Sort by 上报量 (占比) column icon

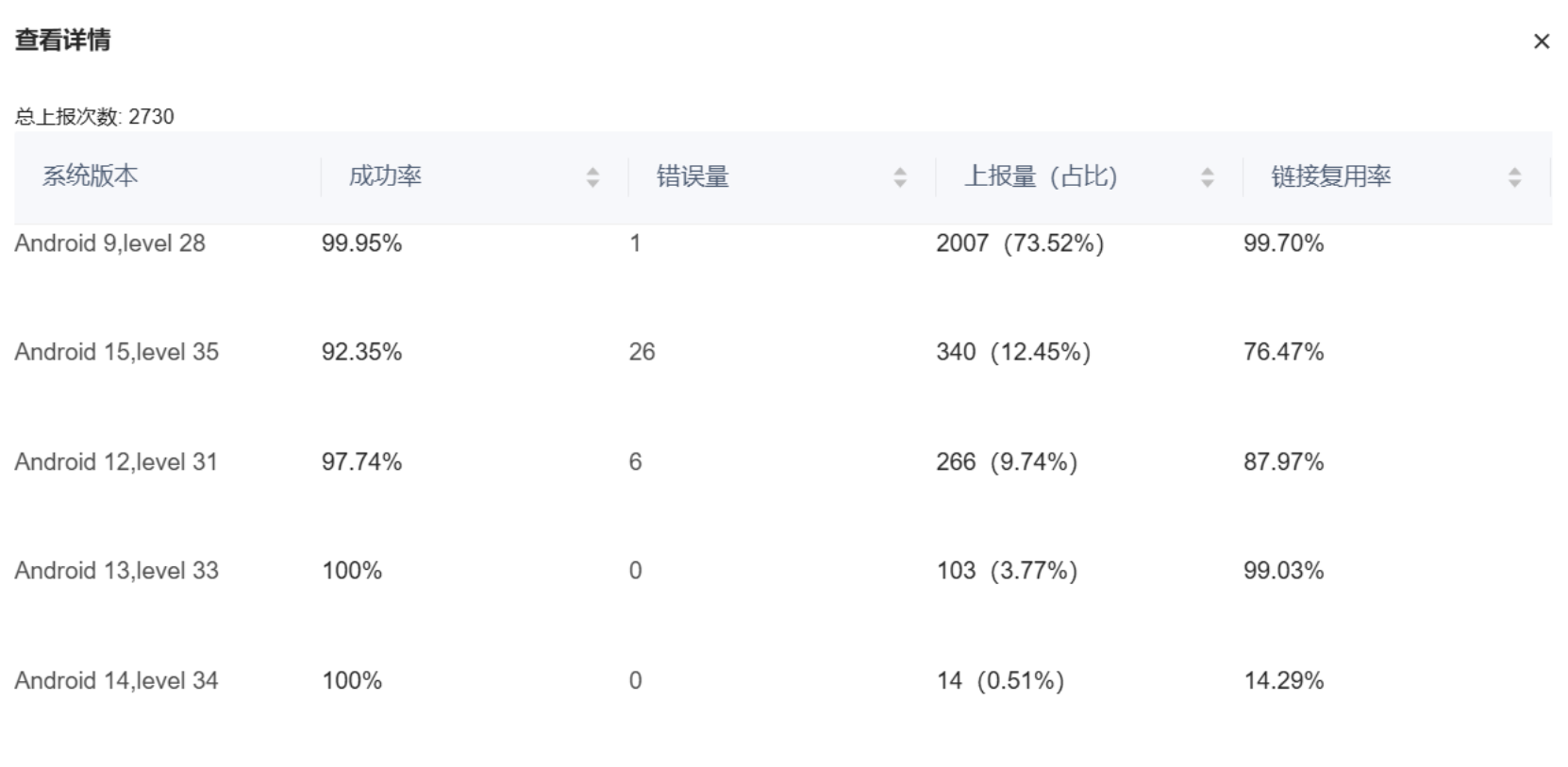(1207, 177)
